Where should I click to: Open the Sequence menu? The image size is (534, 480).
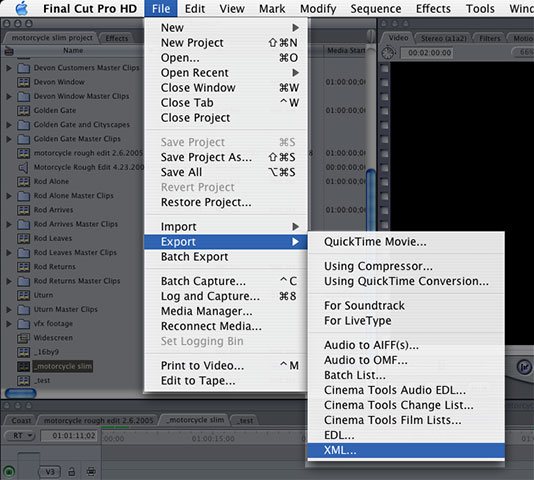pos(376,9)
